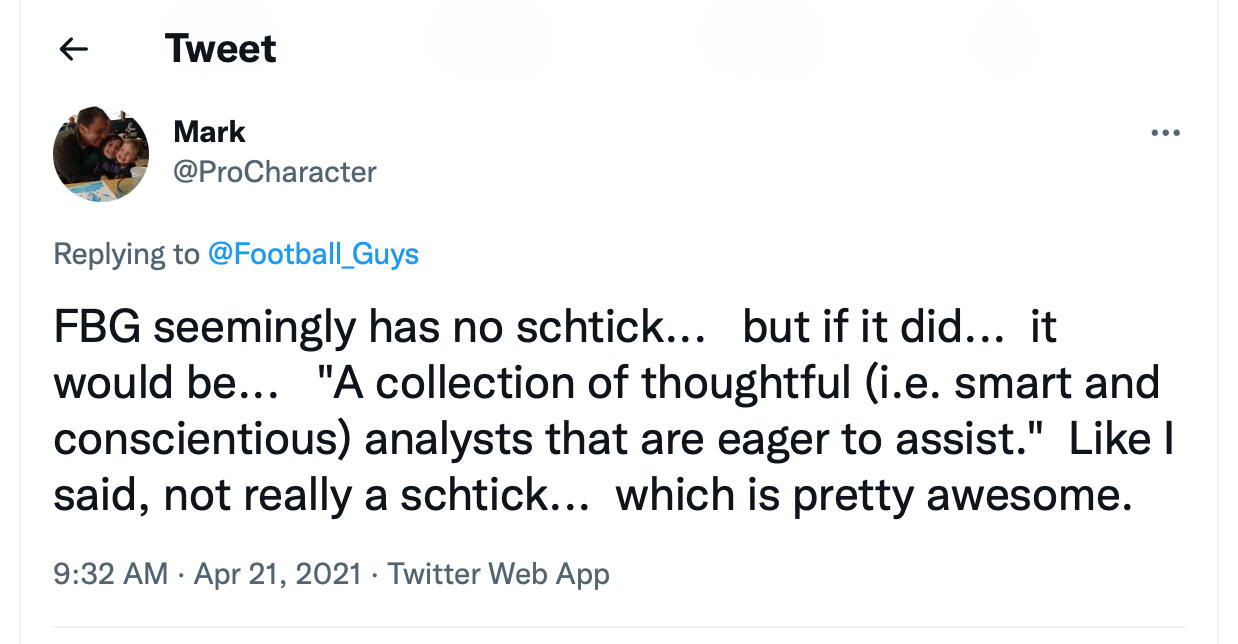Click the Twitter Web App source link

tap(498, 574)
